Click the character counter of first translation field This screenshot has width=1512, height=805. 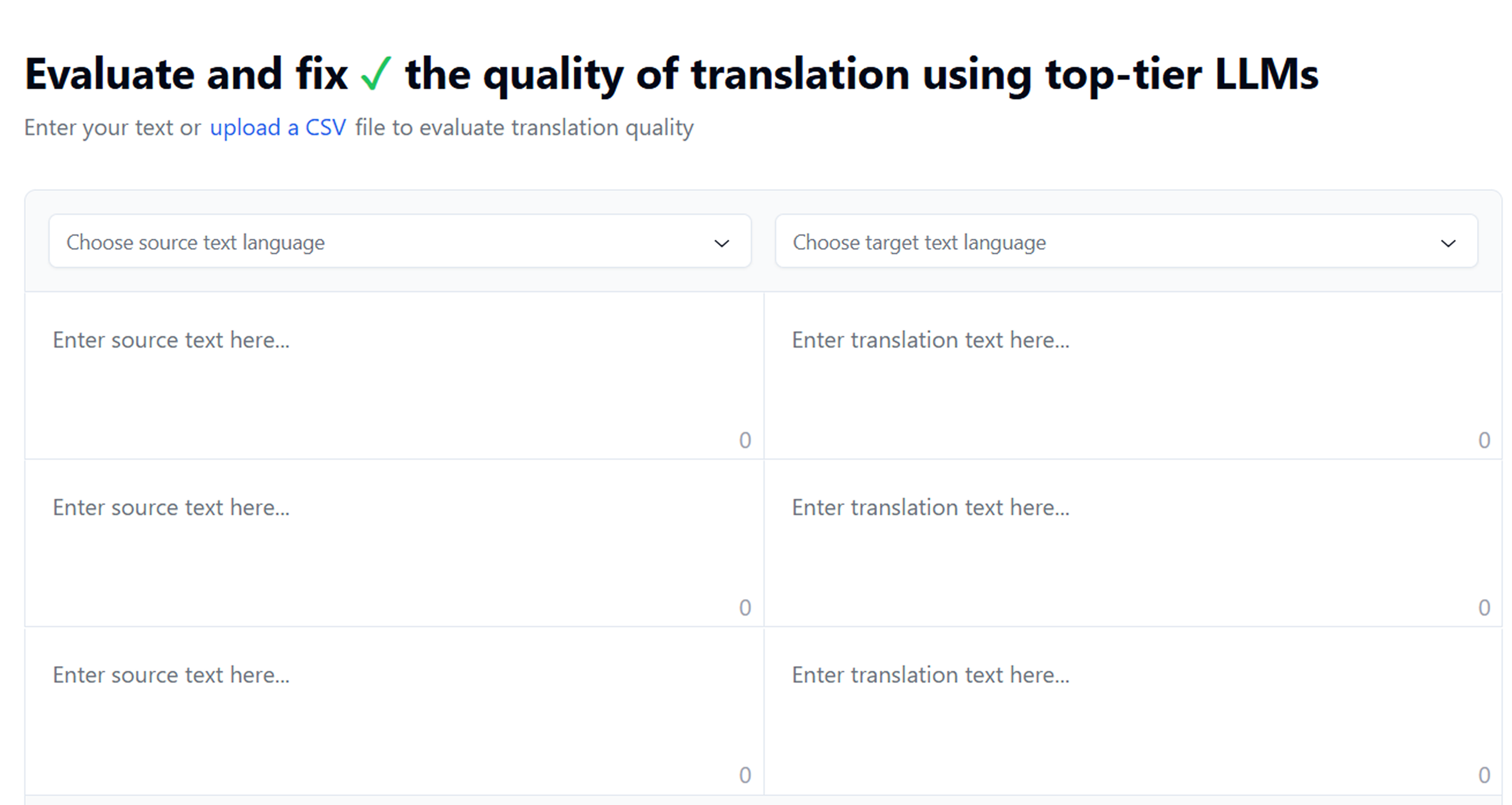1484,440
